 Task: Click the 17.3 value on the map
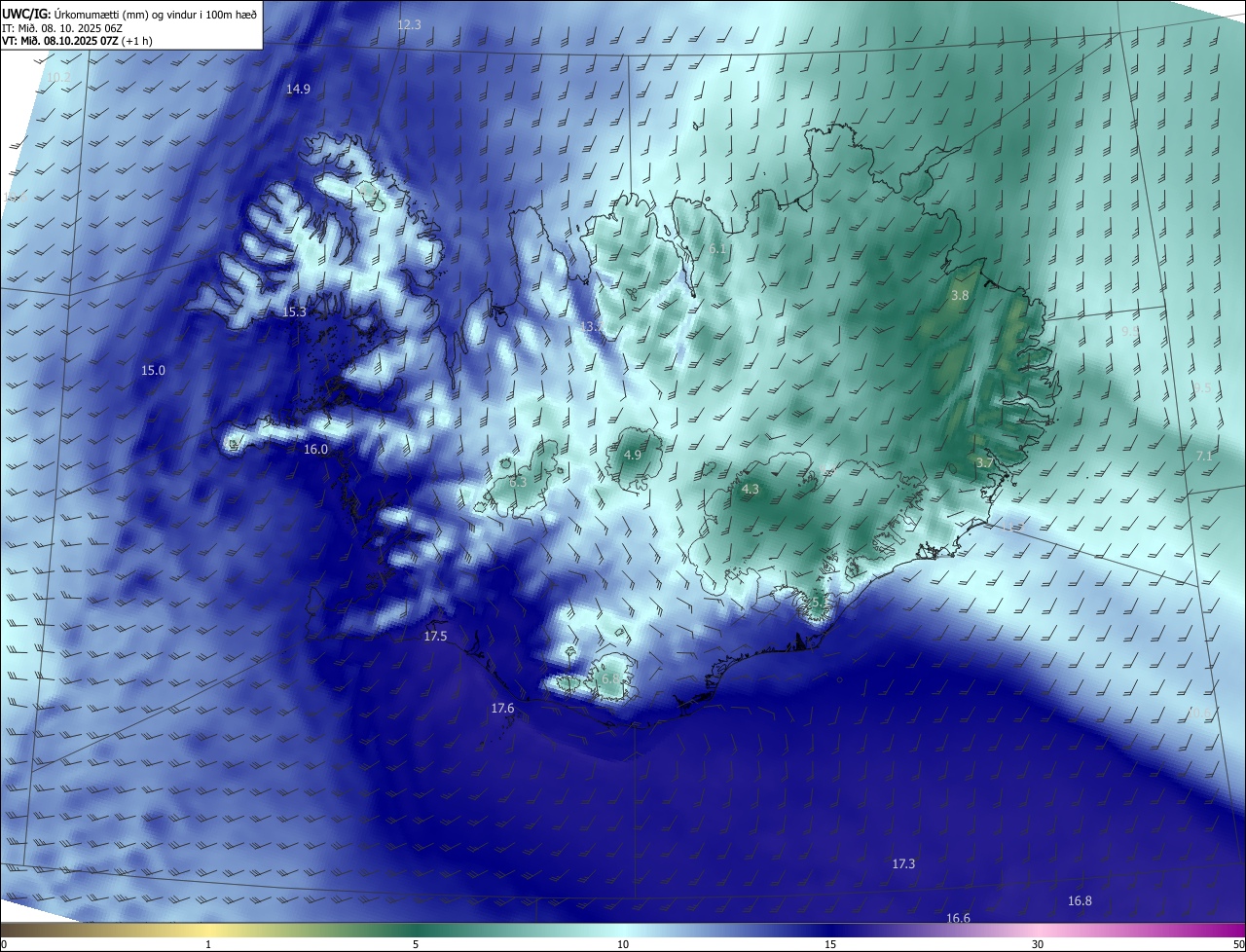click(903, 864)
